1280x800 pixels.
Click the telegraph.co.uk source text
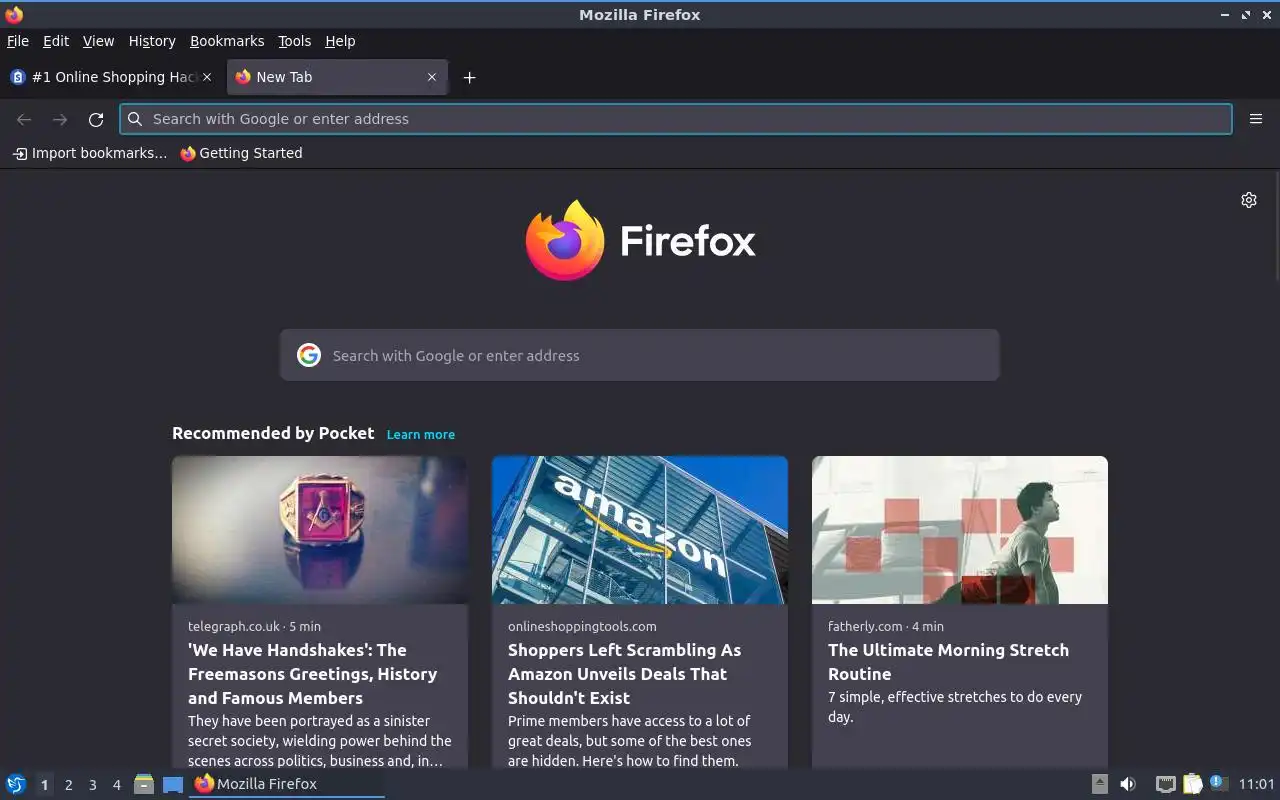coord(234,626)
